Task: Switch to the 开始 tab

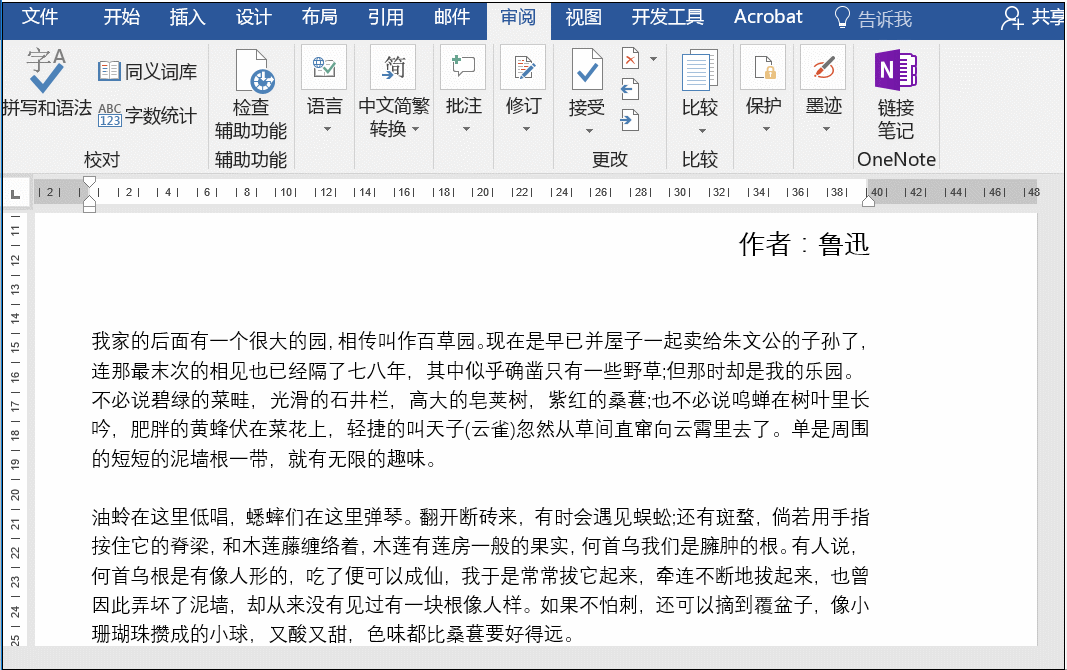Action: tap(122, 17)
